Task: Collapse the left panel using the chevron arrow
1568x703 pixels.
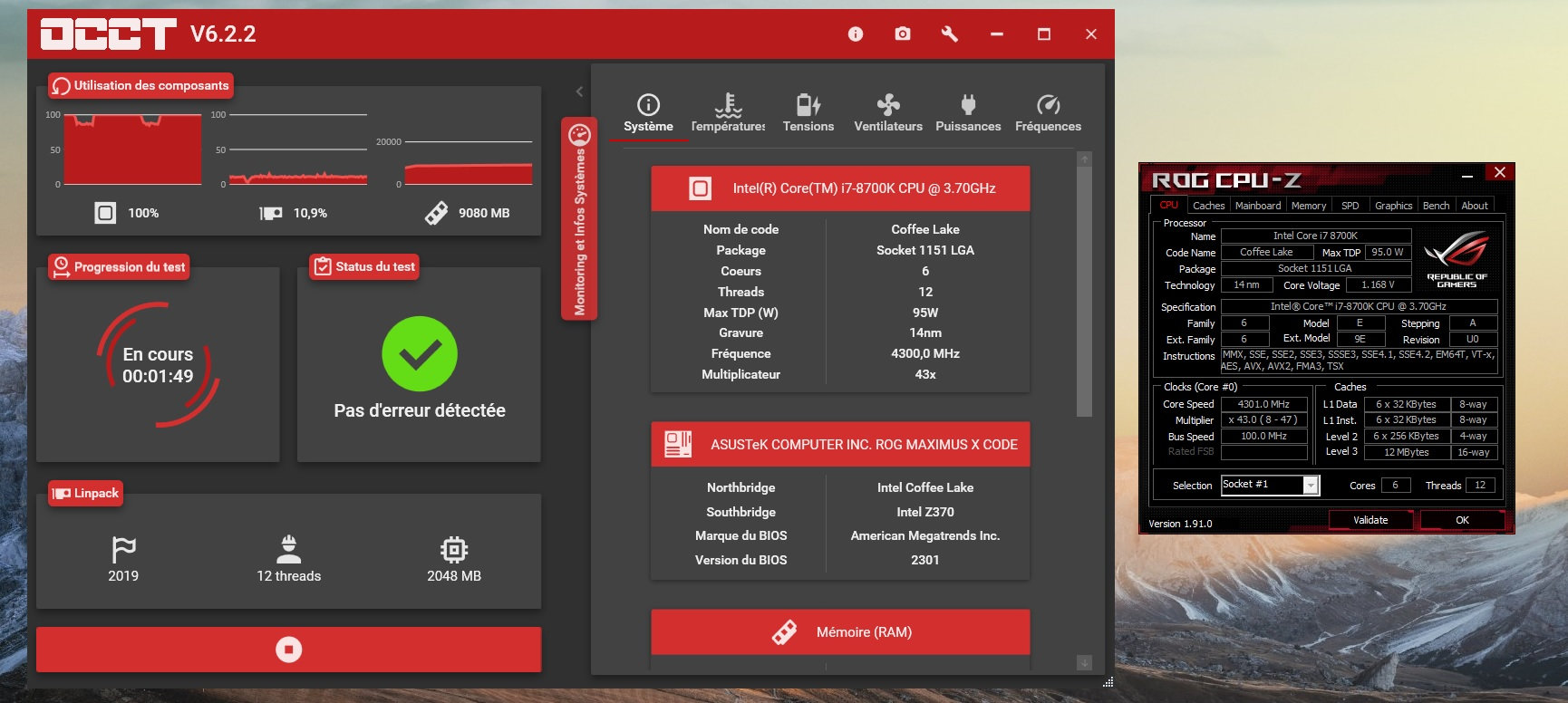Action: pyautogui.click(x=579, y=91)
